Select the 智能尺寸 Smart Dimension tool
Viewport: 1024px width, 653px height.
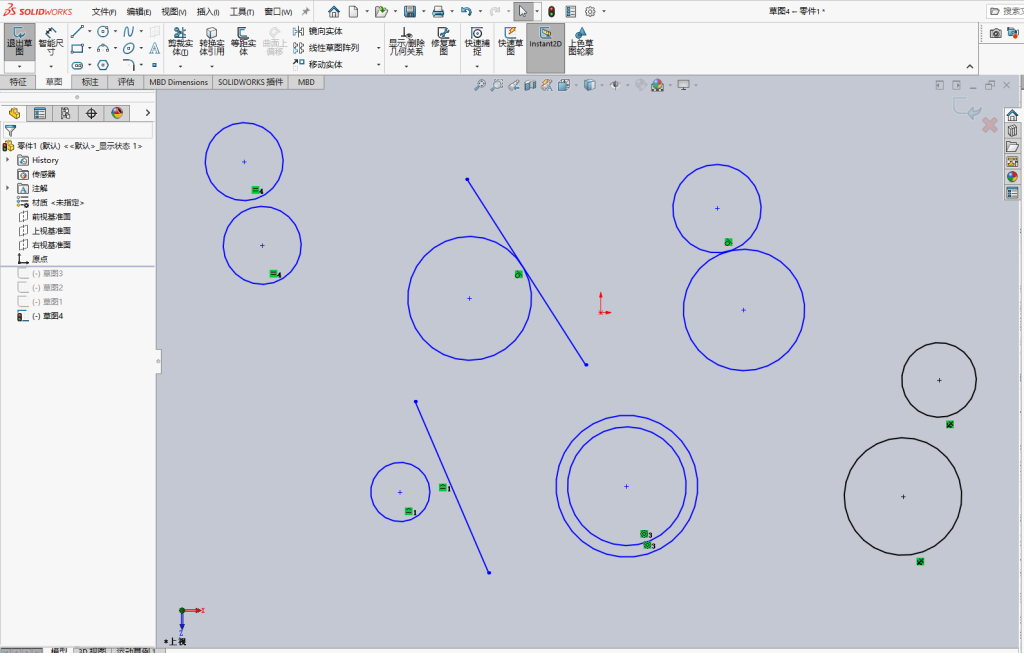pos(51,41)
